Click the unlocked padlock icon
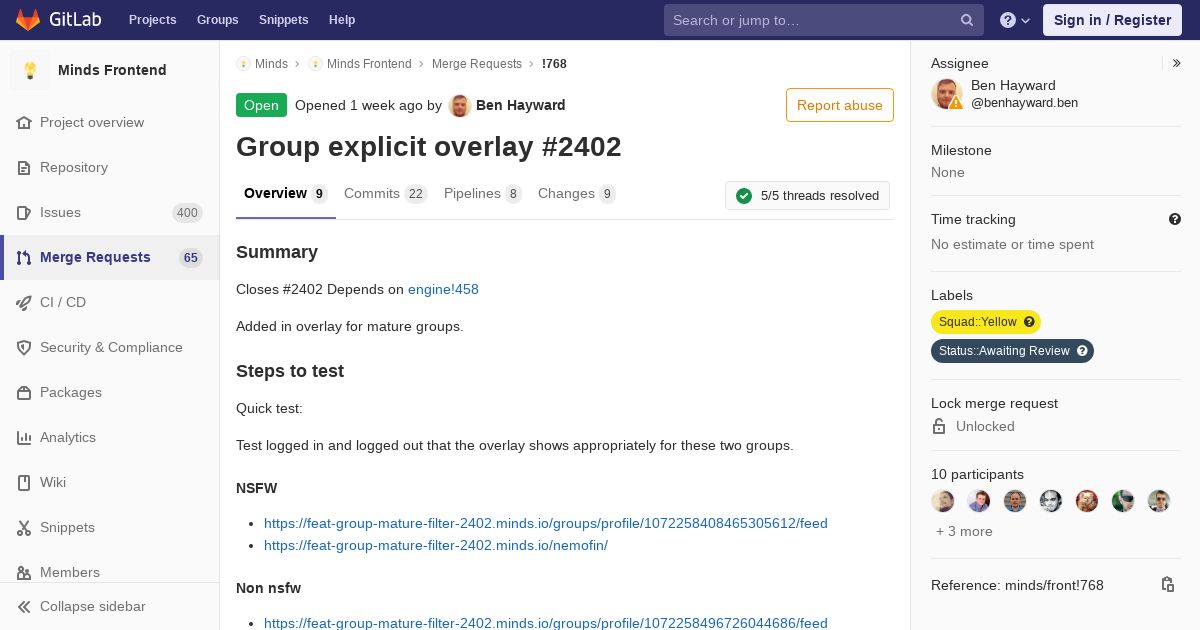This screenshot has width=1200, height=630. pyautogui.click(x=939, y=426)
